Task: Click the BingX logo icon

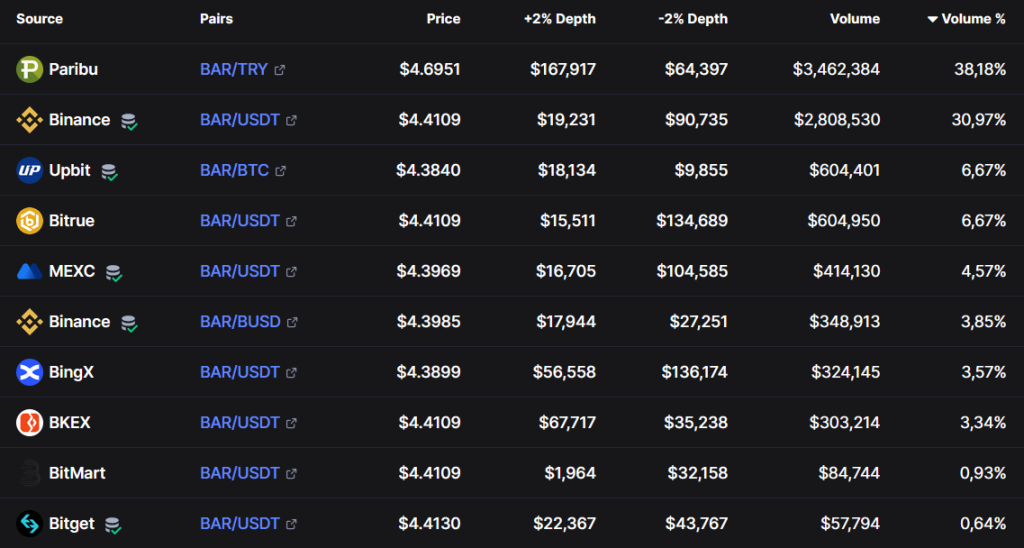Action: [29, 372]
